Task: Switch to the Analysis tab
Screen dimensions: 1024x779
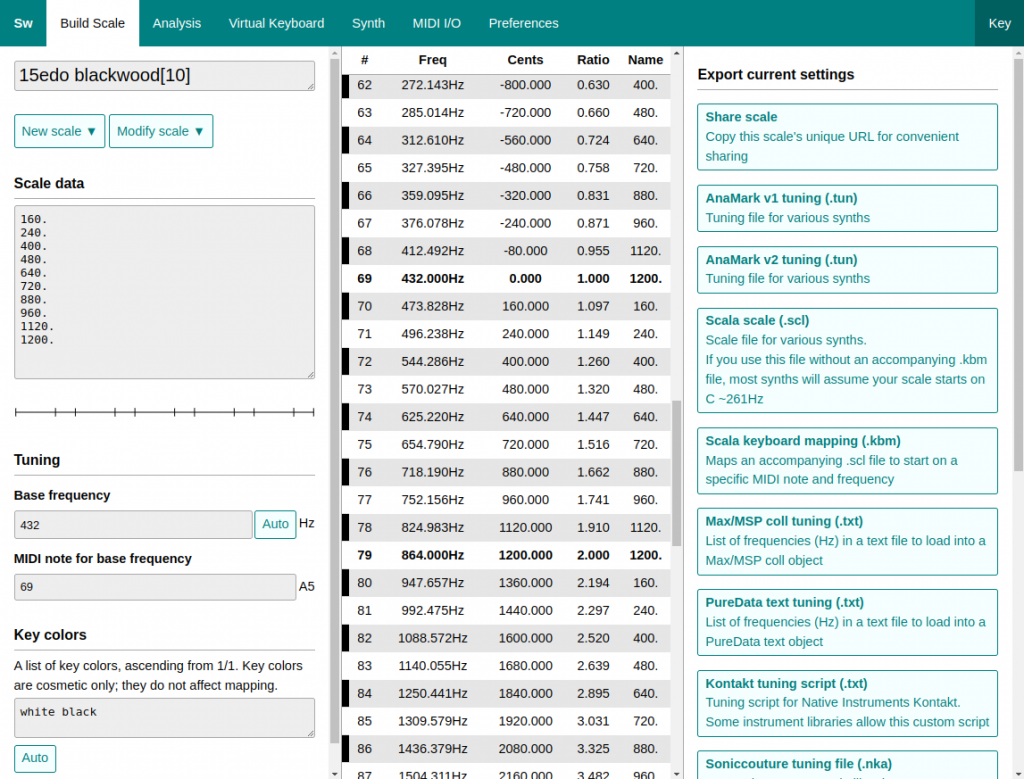Action: pos(177,23)
